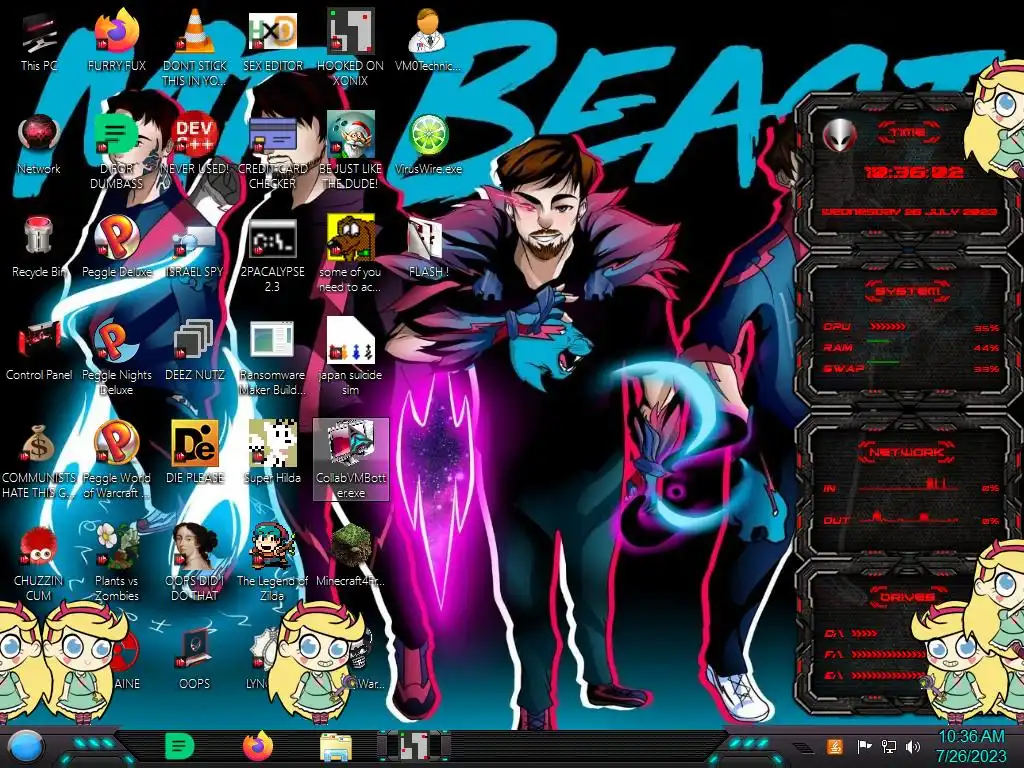Launch Firefox from the taskbar
Viewport: 1024px width, 768px height.
coord(257,746)
